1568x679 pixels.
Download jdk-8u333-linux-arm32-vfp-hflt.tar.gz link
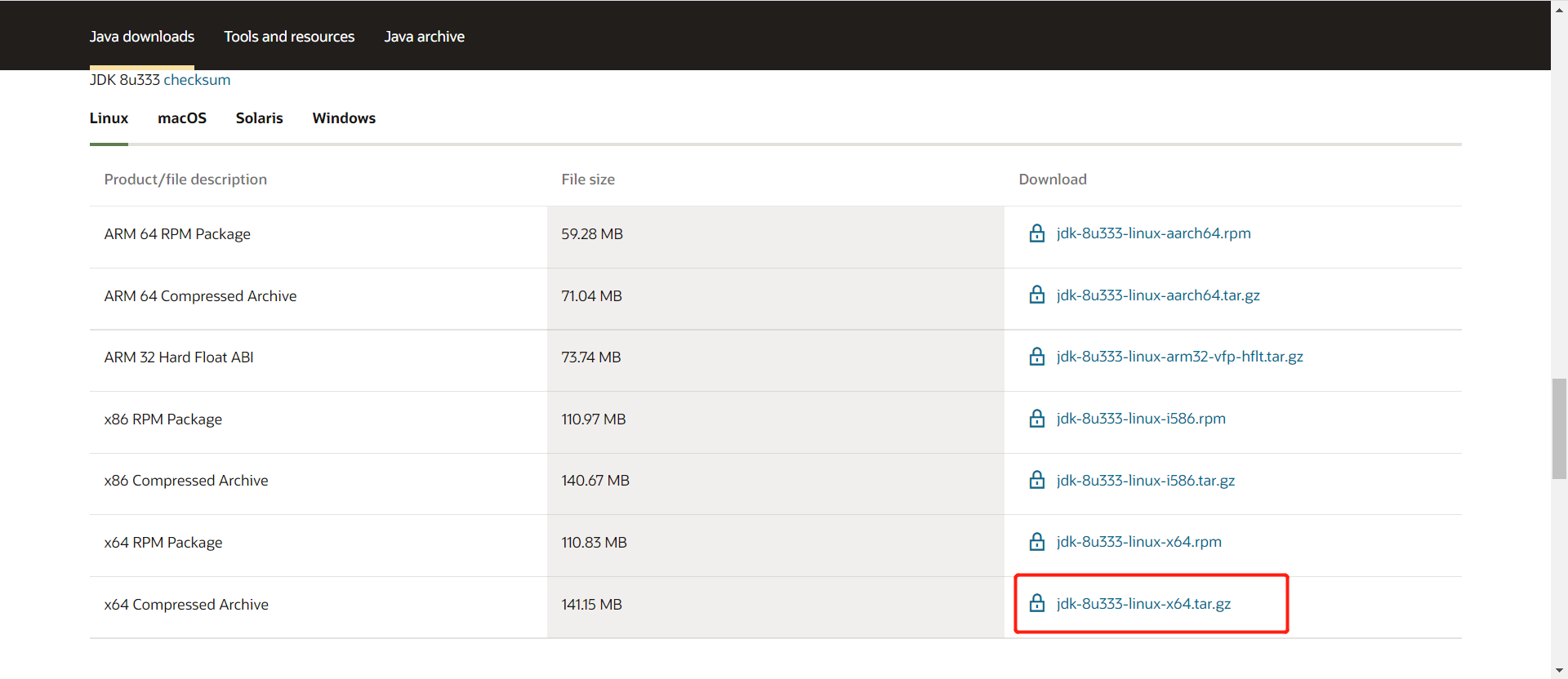(1179, 357)
